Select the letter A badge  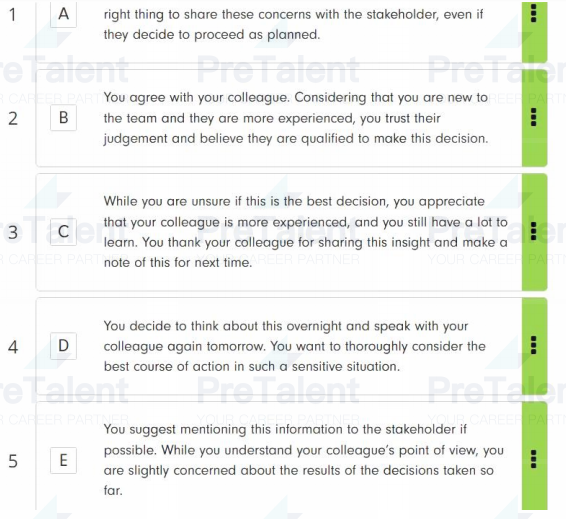64,14
